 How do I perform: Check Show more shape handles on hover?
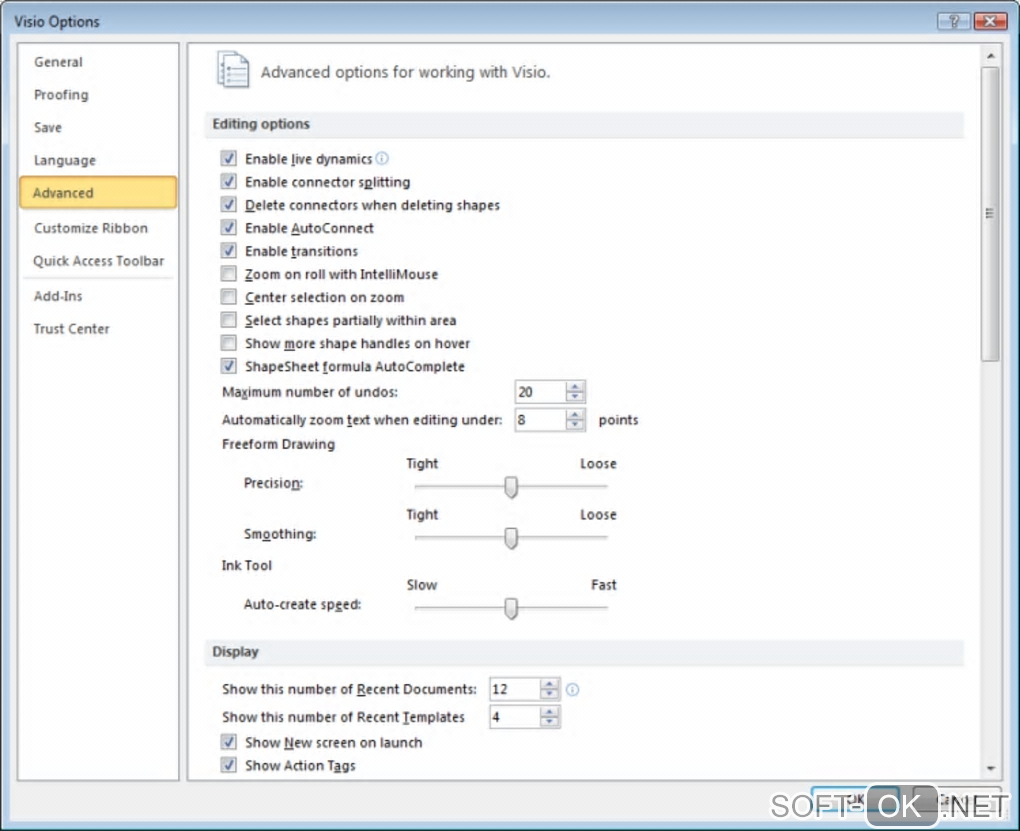(228, 343)
